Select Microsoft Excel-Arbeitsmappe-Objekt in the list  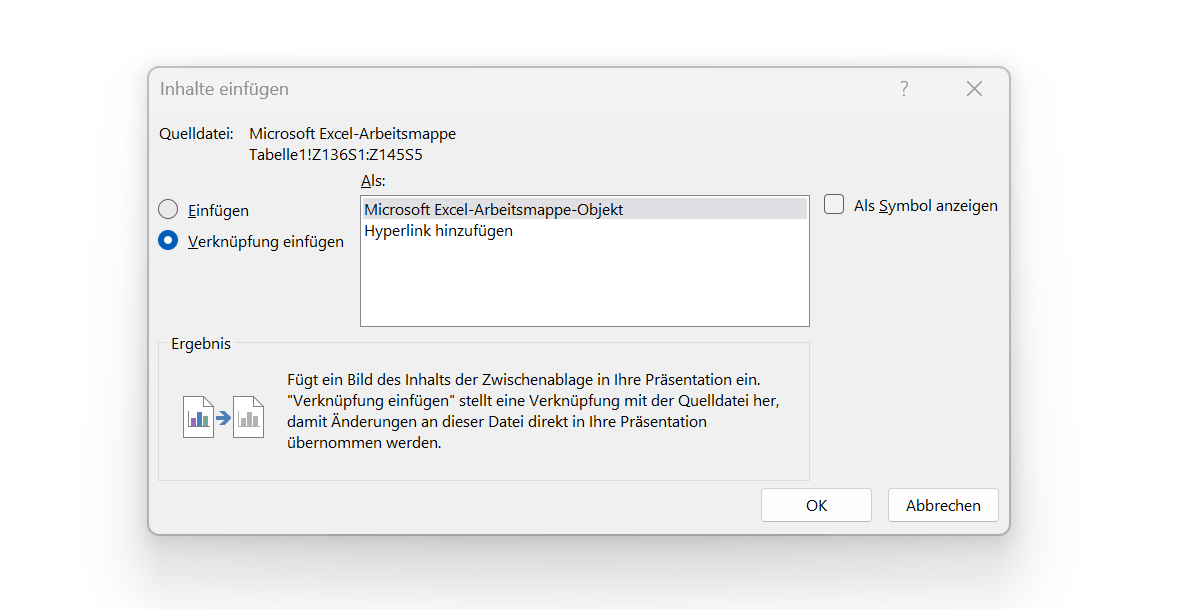click(x=584, y=209)
